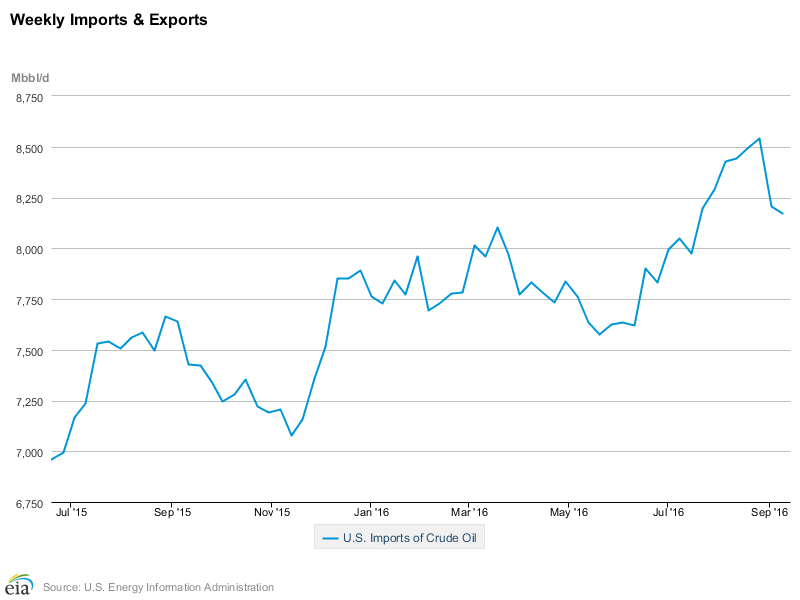Click the line's lowest dip after Nov '15
Screen dimensions: 800x600
point(291,435)
